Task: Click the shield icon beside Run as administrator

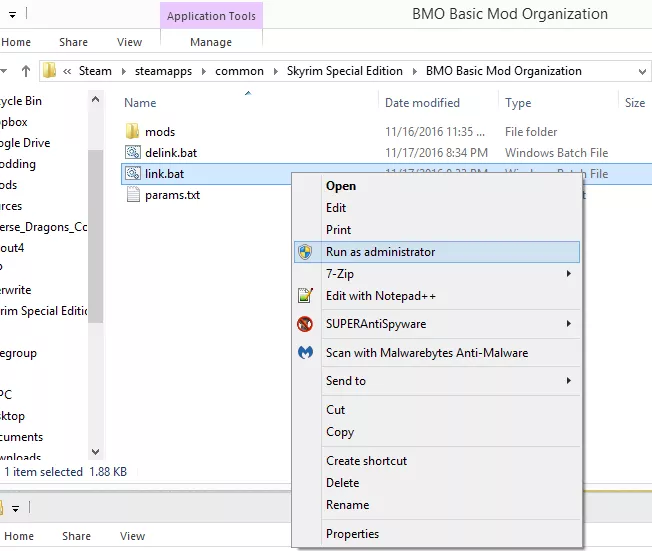Action: pos(305,252)
